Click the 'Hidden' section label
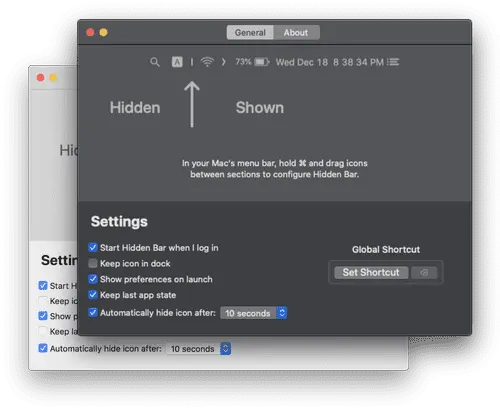500x408 pixels. pyautogui.click(x=135, y=108)
